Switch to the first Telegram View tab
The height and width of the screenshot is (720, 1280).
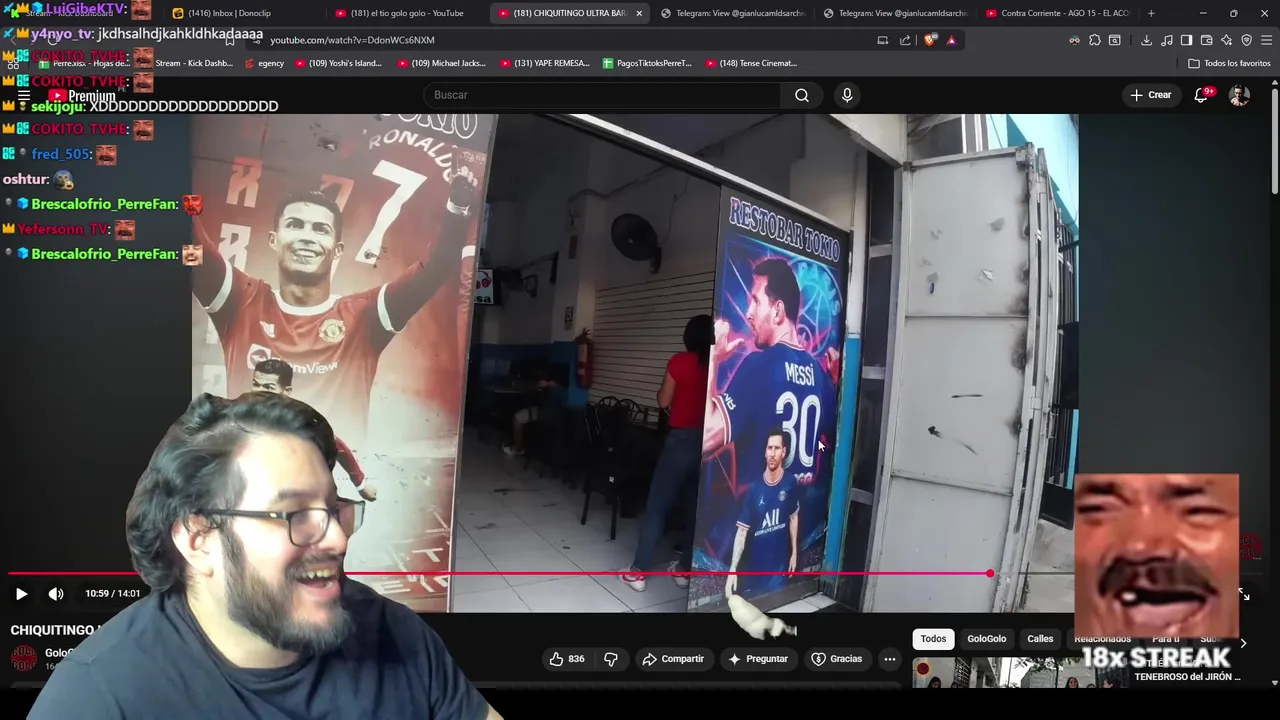pos(732,13)
